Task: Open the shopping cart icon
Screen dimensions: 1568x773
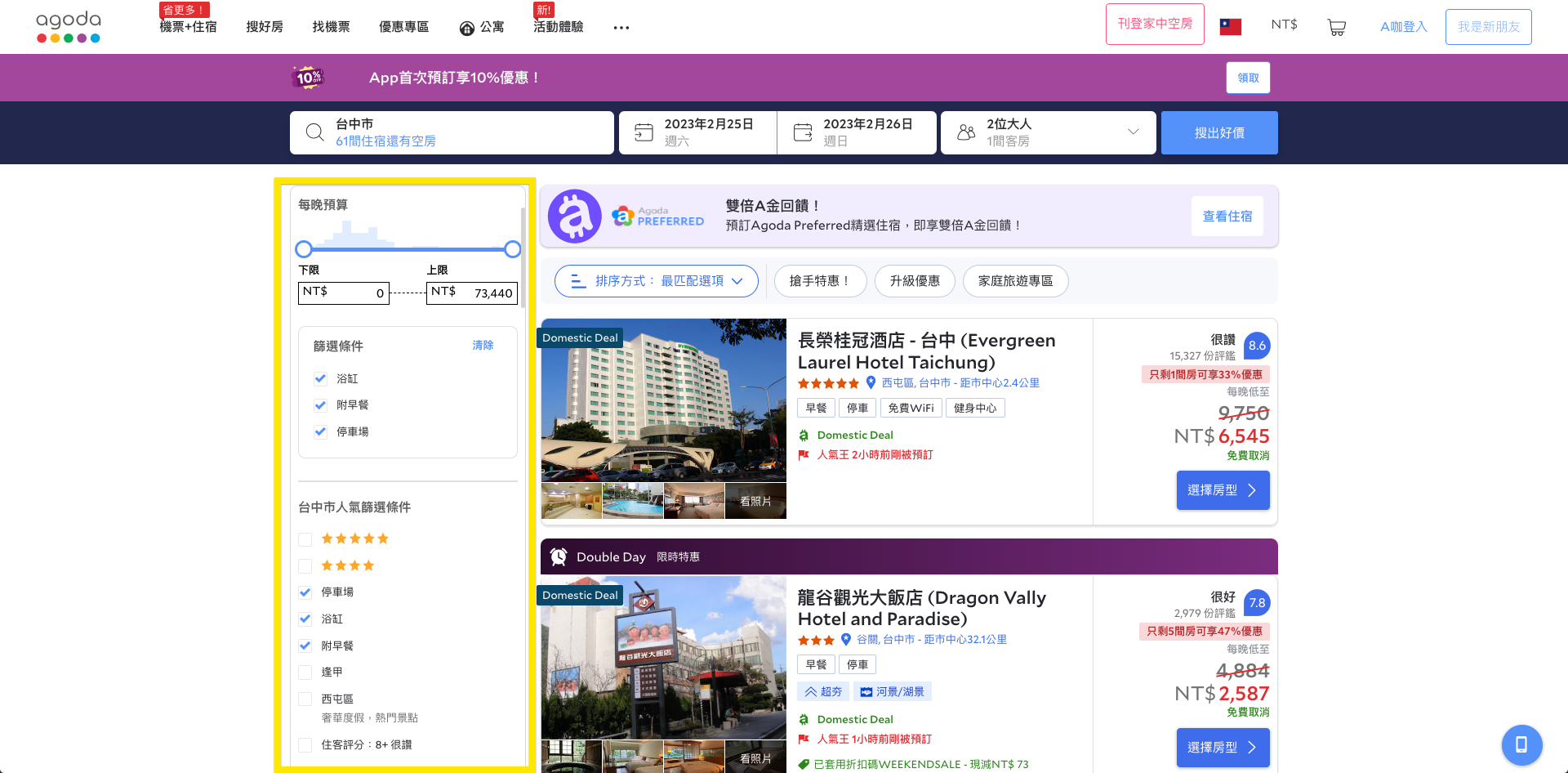Action: coord(1337,27)
